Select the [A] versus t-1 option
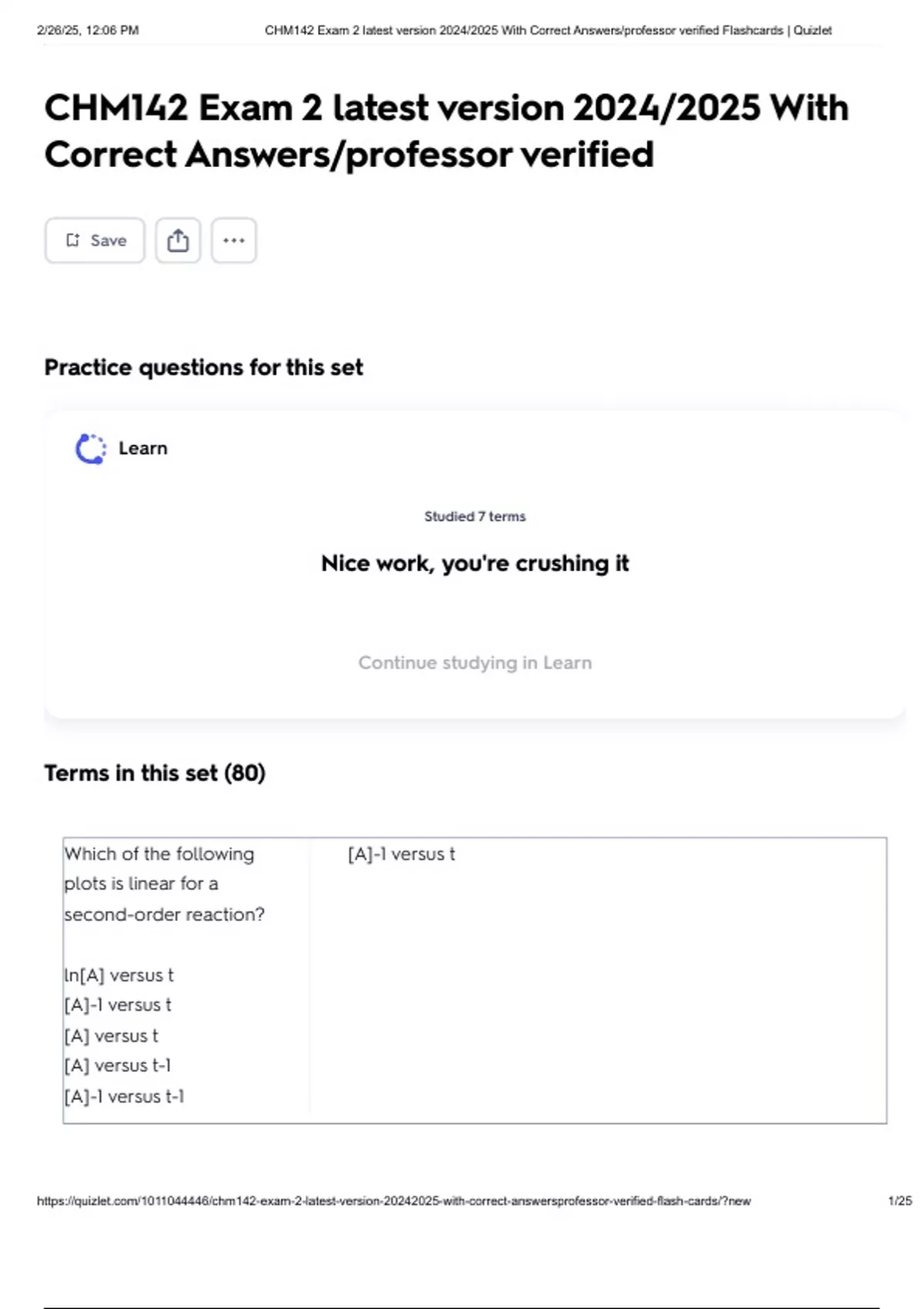The image size is (924, 1309). (118, 1066)
